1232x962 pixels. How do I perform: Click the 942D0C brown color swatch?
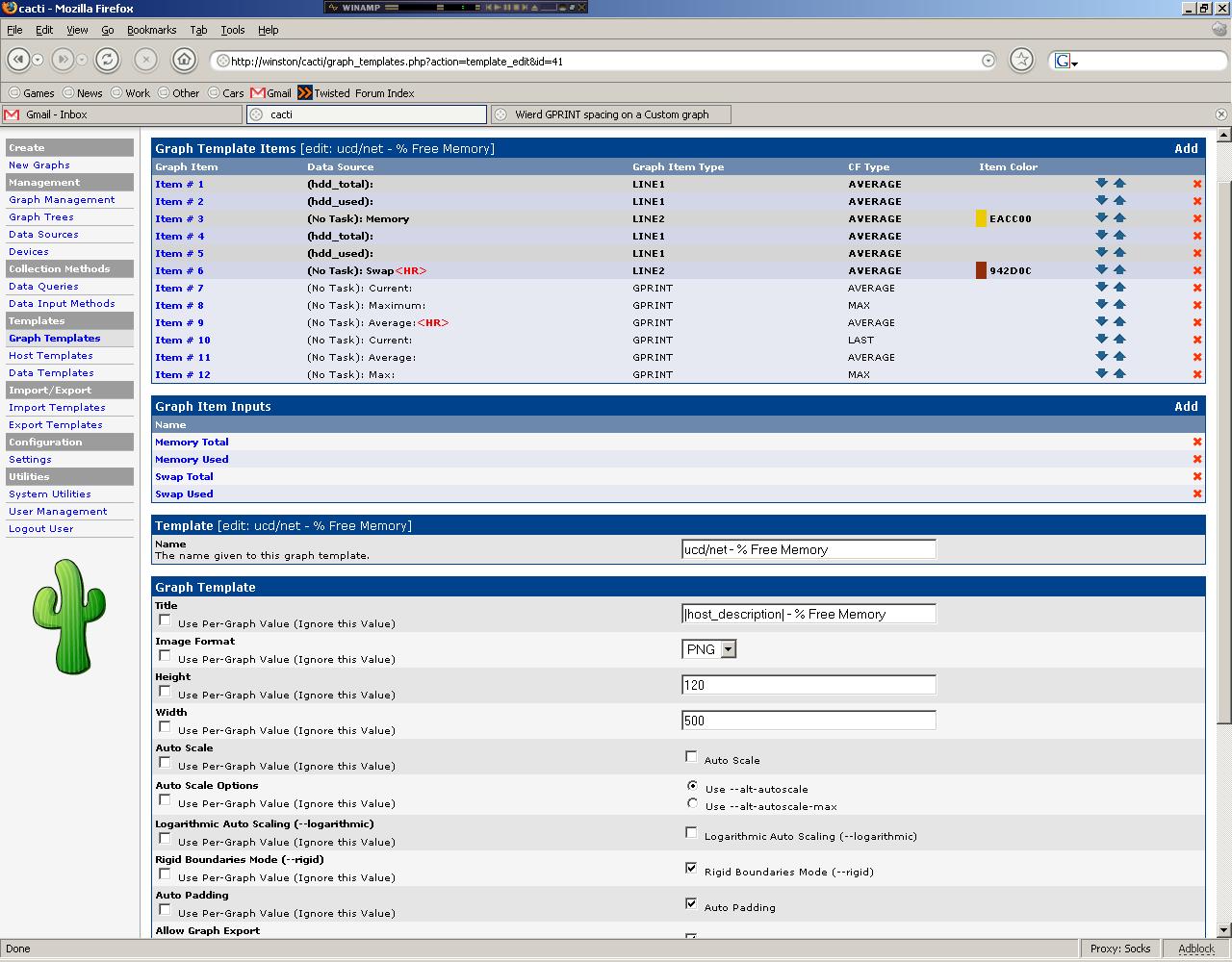click(981, 270)
